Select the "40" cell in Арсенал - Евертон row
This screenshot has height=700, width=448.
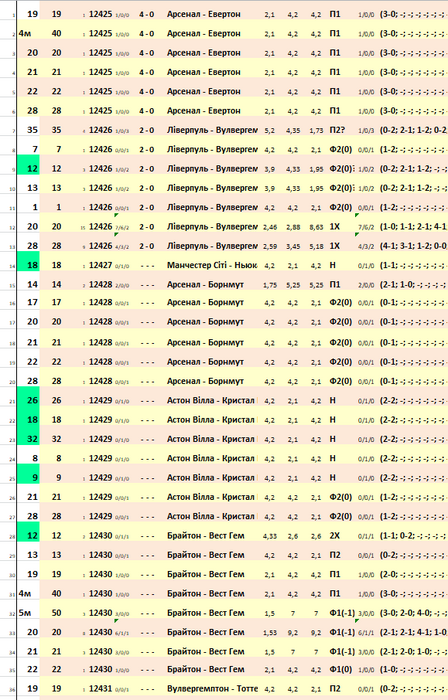(56, 33)
